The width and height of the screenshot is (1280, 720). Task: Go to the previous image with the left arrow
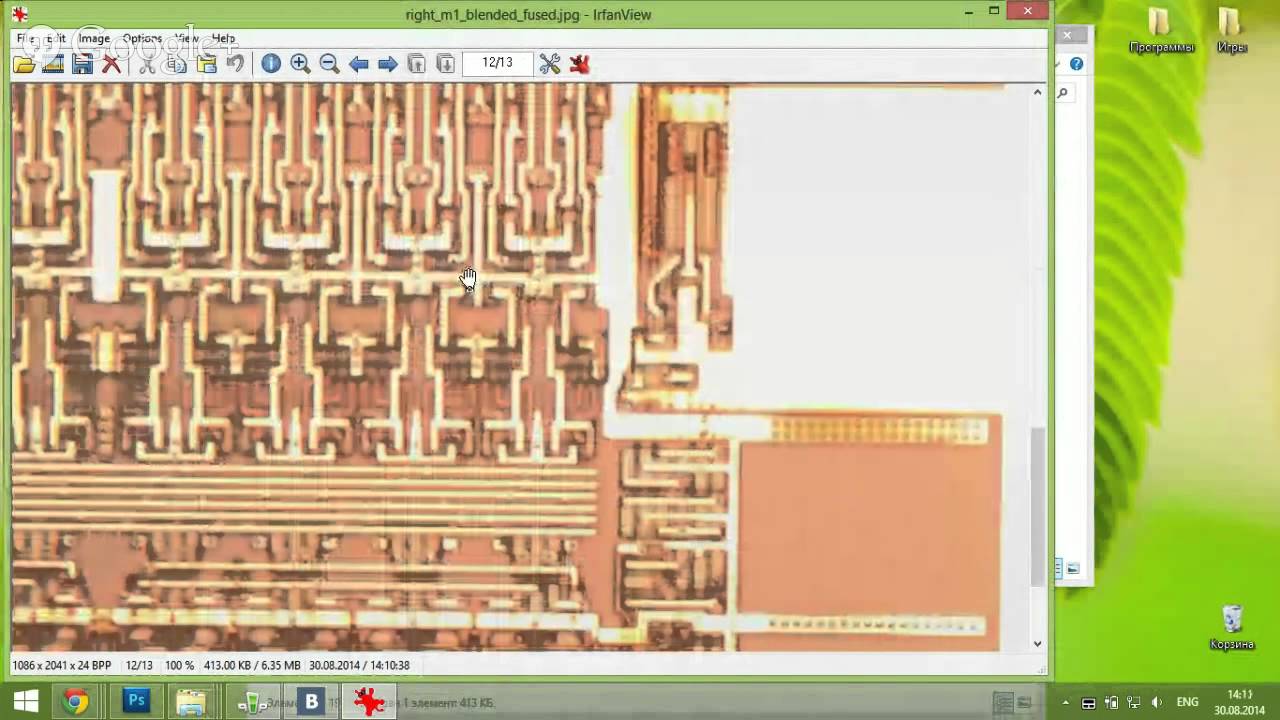tap(358, 64)
